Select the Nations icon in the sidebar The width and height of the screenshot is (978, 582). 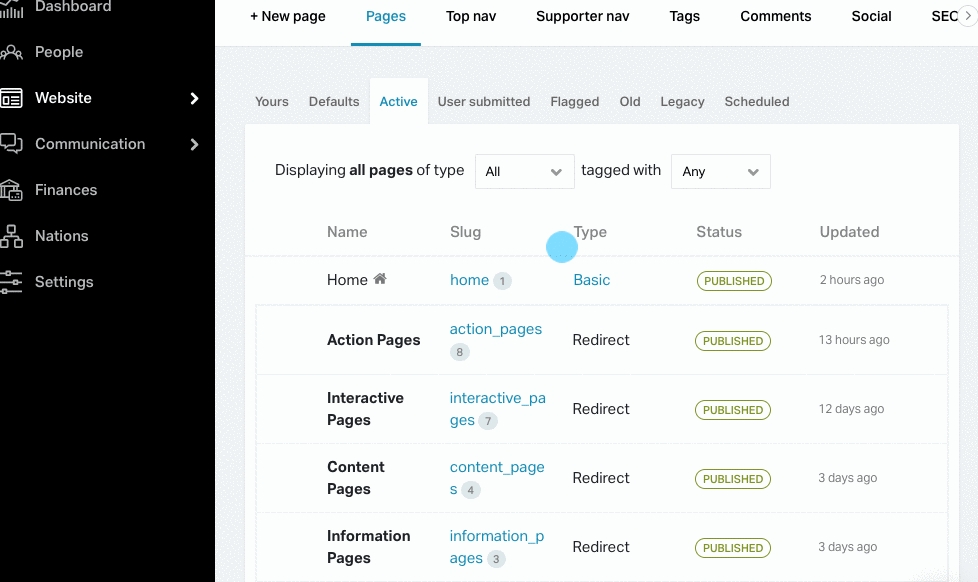pyautogui.click(x=13, y=236)
